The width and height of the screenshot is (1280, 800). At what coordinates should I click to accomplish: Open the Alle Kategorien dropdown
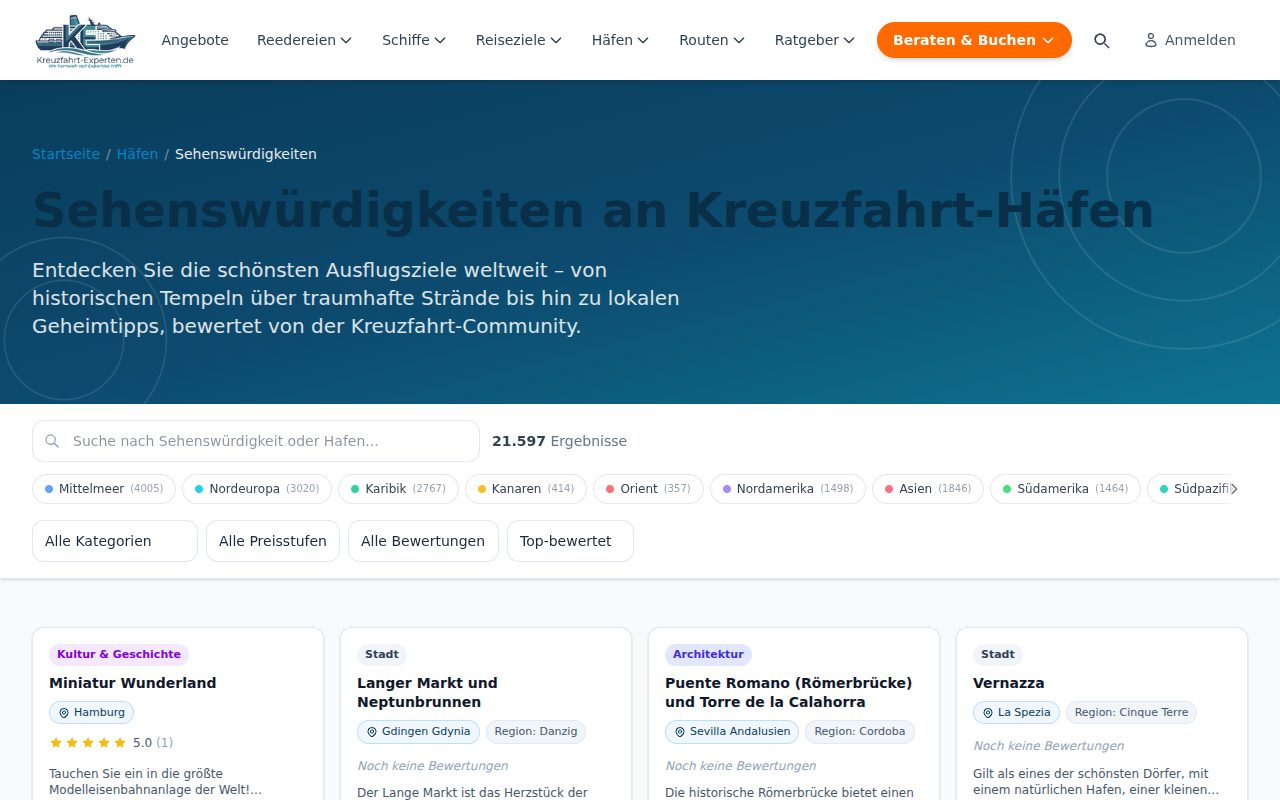(115, 541)
